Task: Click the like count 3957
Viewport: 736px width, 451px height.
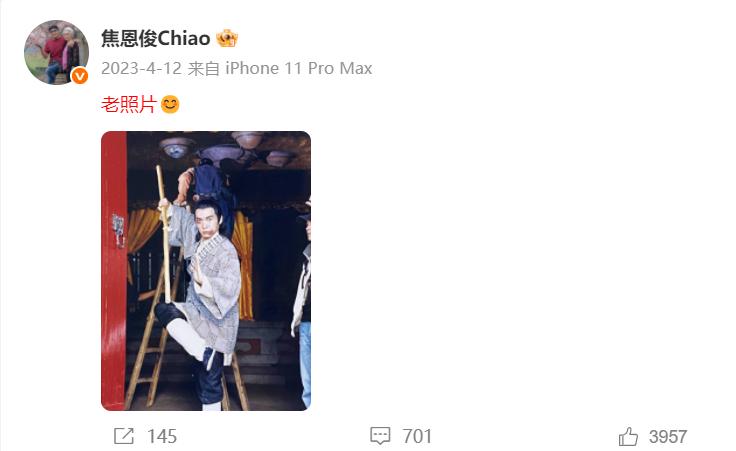Action: pos(668,436)
